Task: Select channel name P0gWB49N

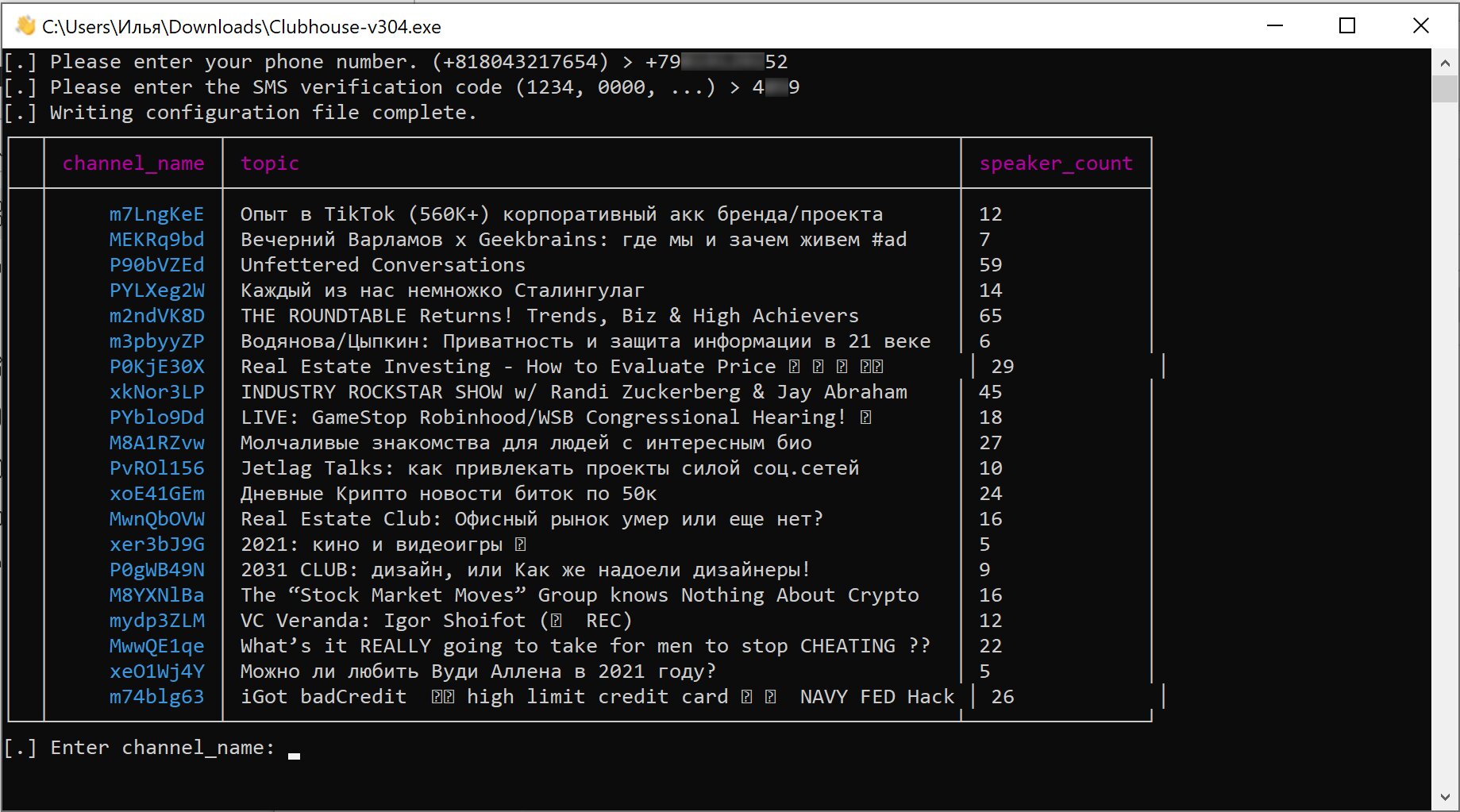Action: (x=157, y=570)
